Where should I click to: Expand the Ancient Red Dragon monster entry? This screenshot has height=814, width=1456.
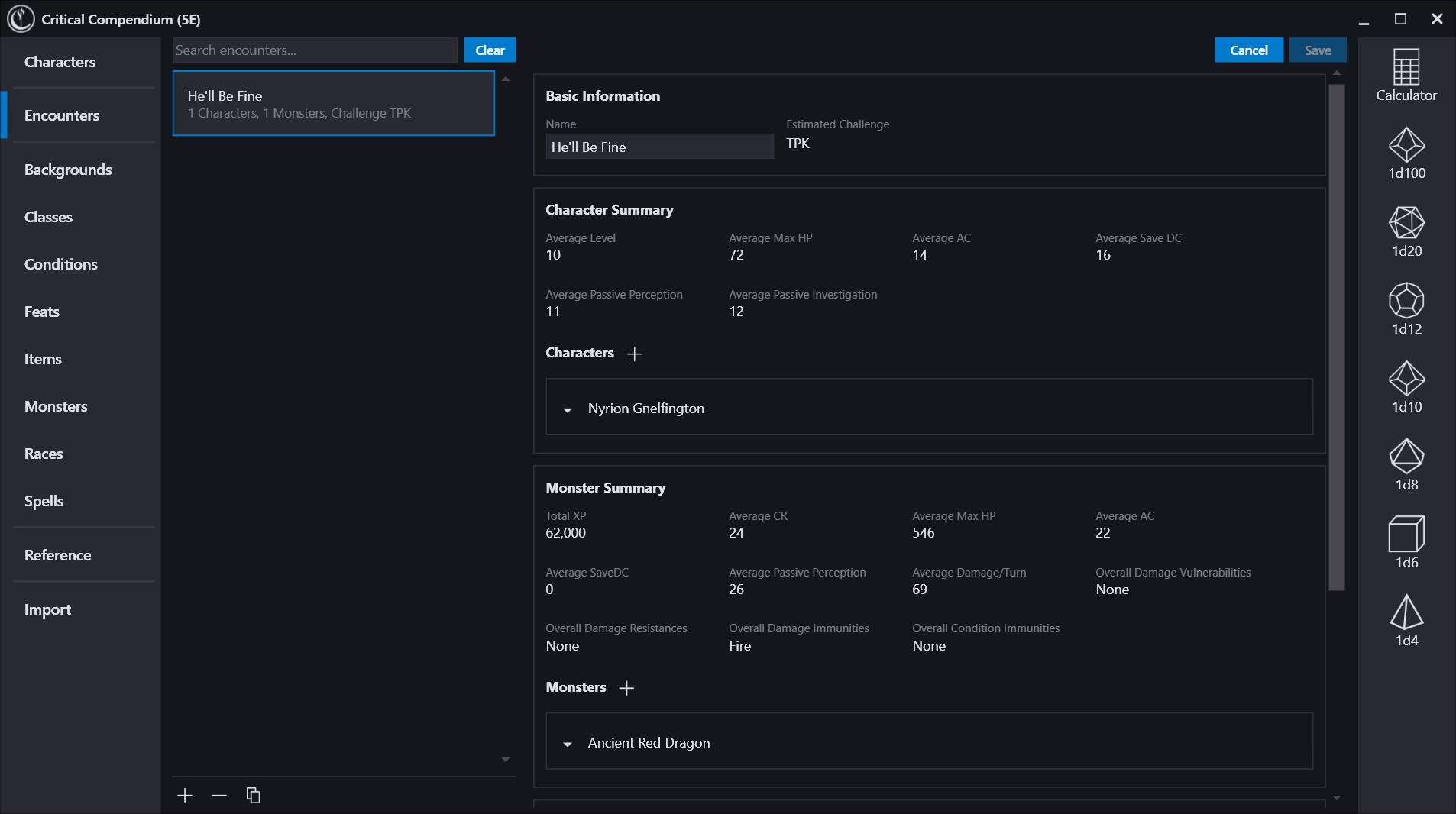(568, 745)
